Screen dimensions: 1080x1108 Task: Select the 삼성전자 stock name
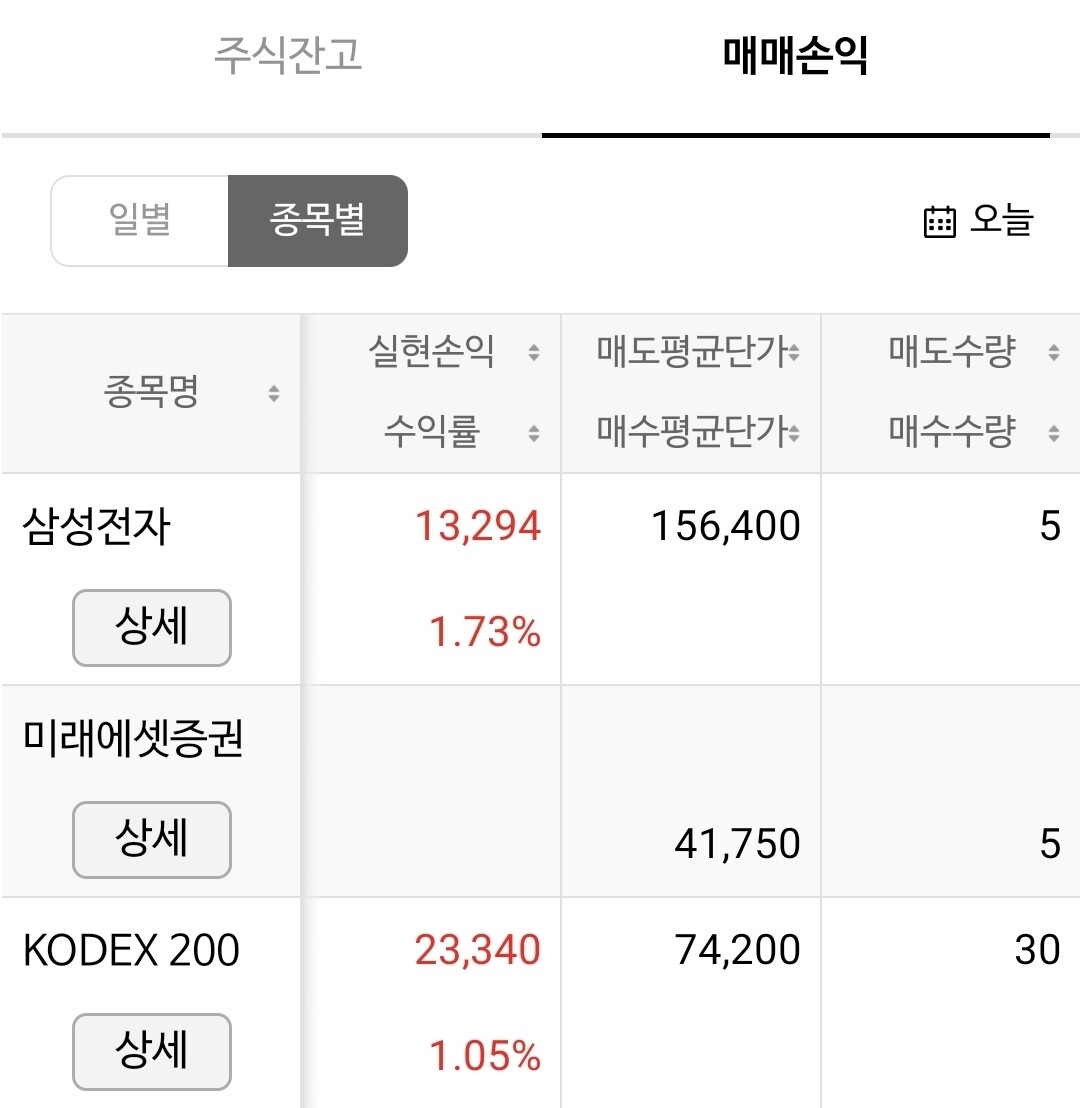(x=96, y=527)
